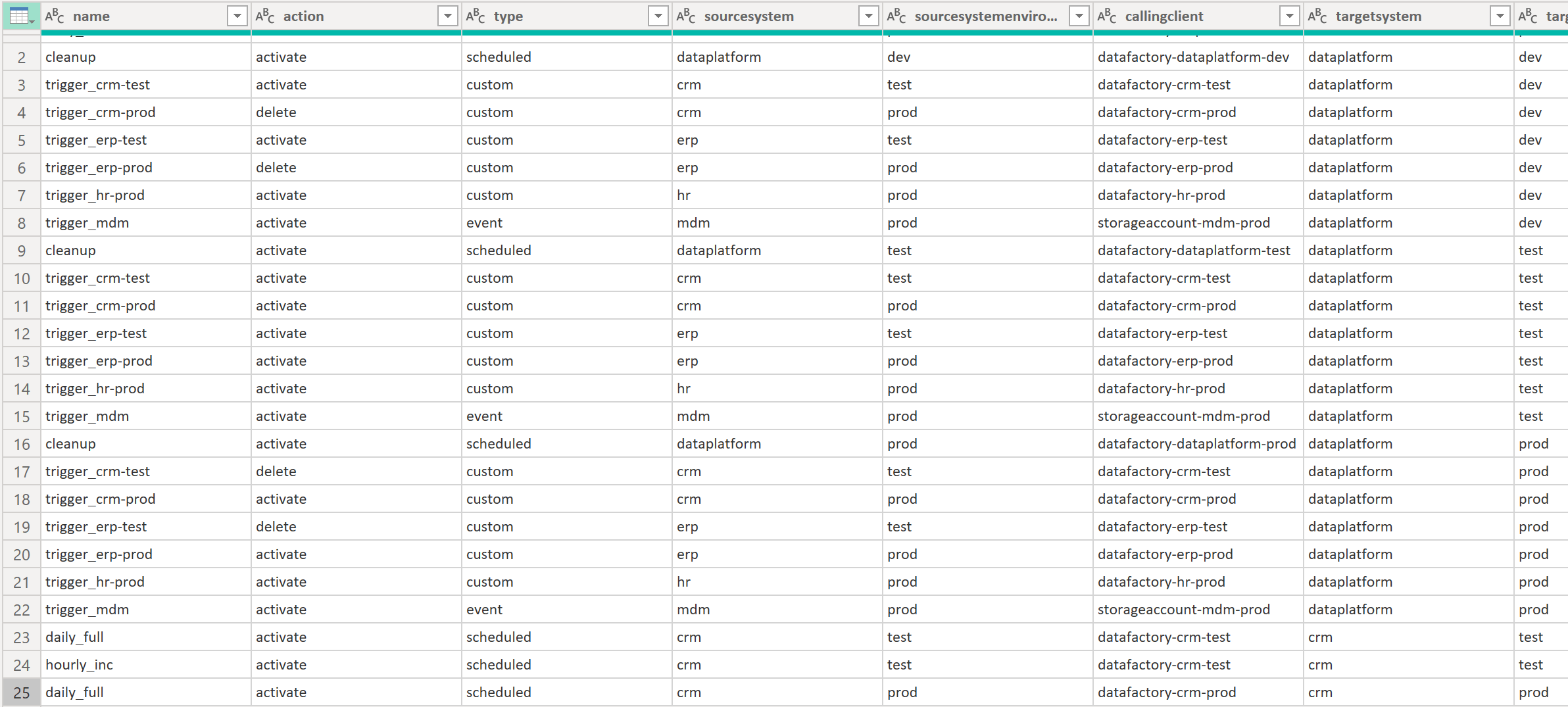Viewport: 1568px width, 707px height.
Task: Click the ABC icon on the rightmost truncated column
Action: [x=1528, y=16]
